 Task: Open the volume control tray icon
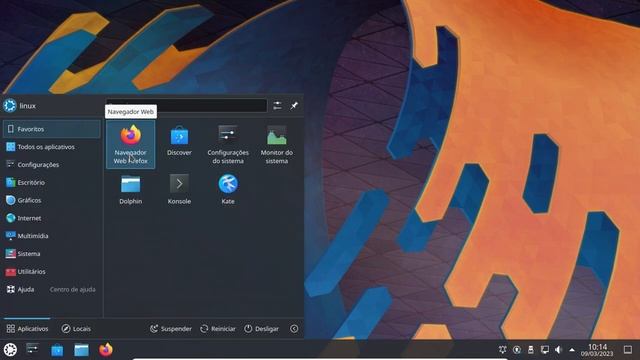[x=558, y=350]
